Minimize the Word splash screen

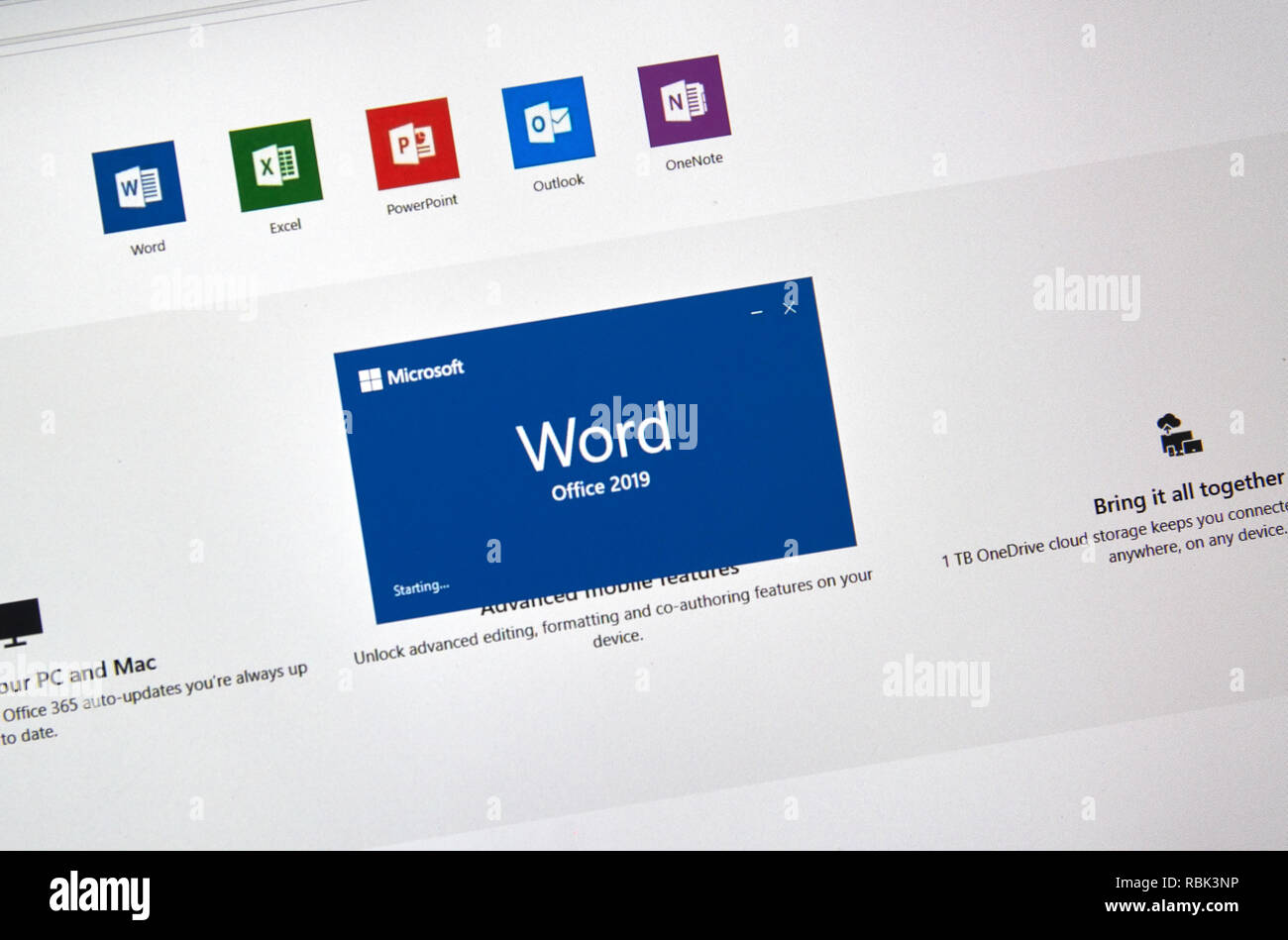click(x=758, y=312)
